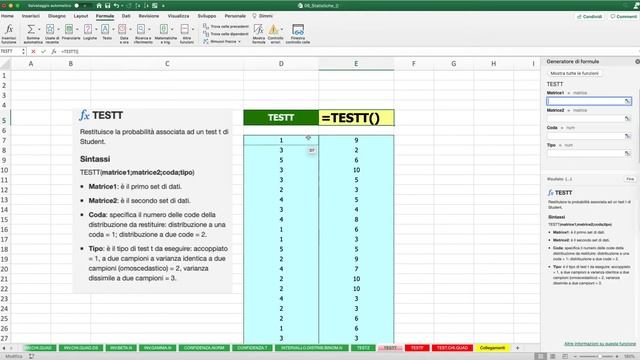Select the CONFIDENZA.NORM sheet tab
Image resolution: width=640 pixels, height=360 pixels.
coord(204,348)
